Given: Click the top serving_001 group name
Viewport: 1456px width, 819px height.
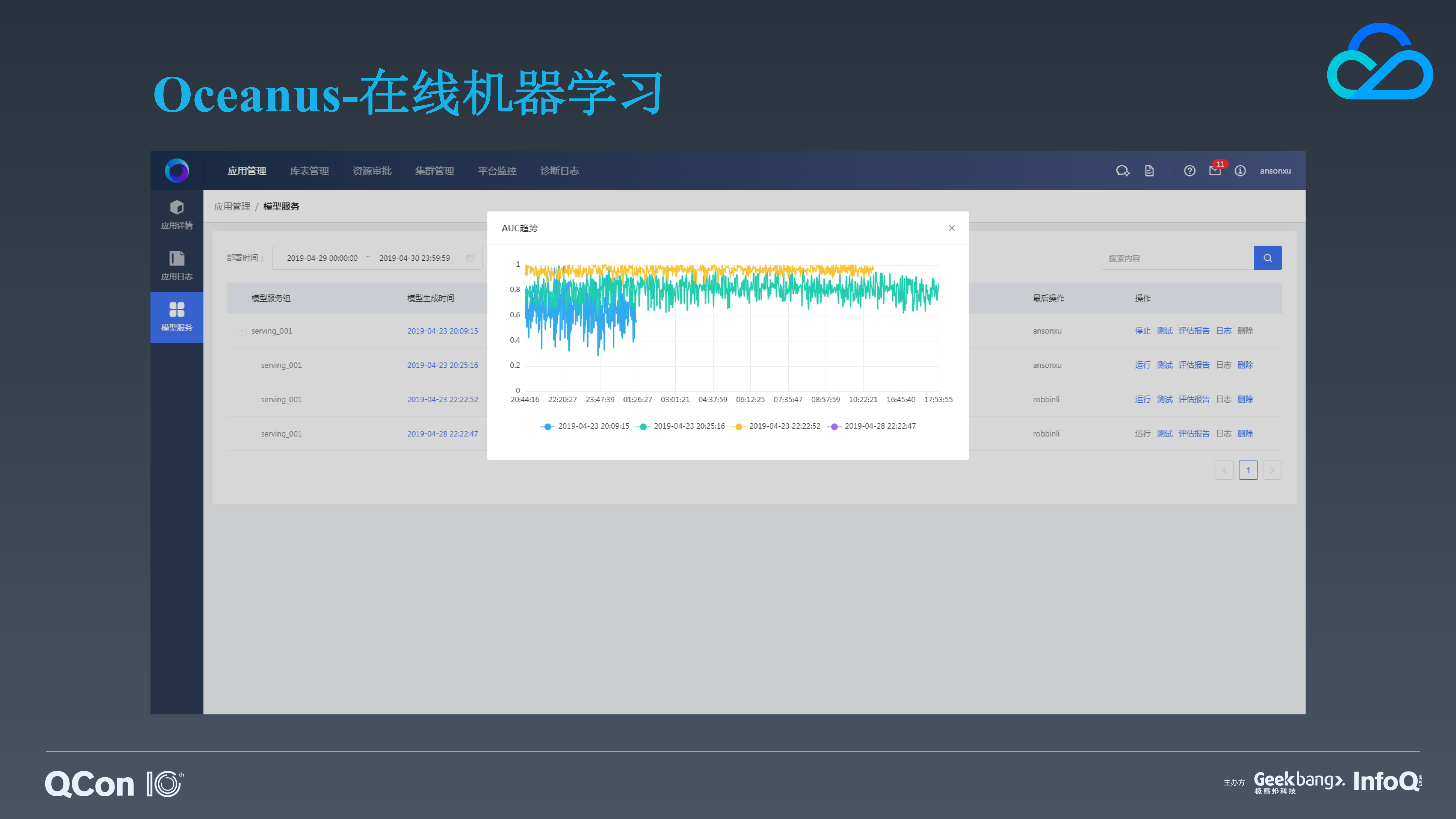Looking at the screenshot, I should (272, 331).
